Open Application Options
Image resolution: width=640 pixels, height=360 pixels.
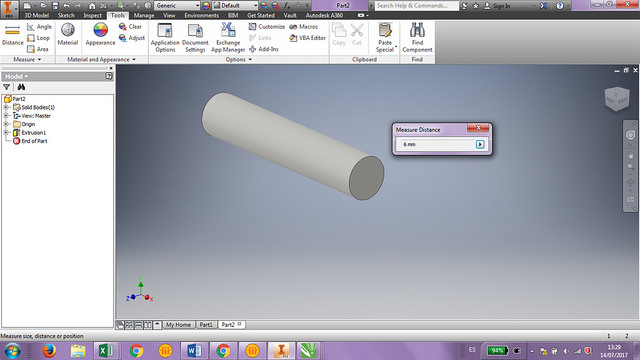click(x=165, y=38)
